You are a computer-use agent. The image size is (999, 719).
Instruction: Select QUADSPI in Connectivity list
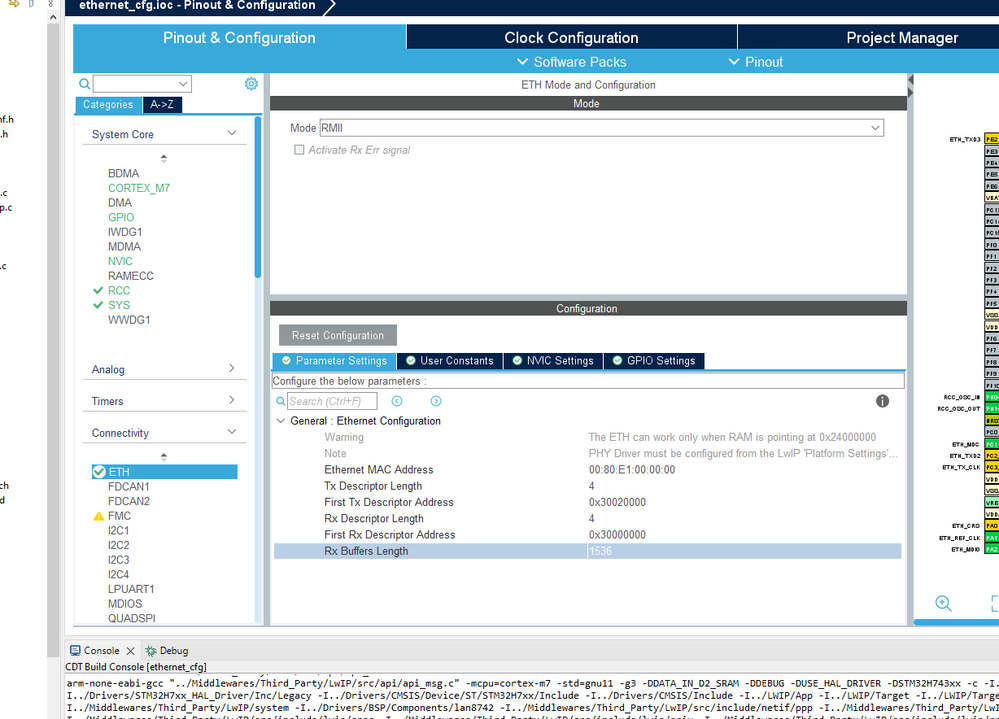(132, 618)
